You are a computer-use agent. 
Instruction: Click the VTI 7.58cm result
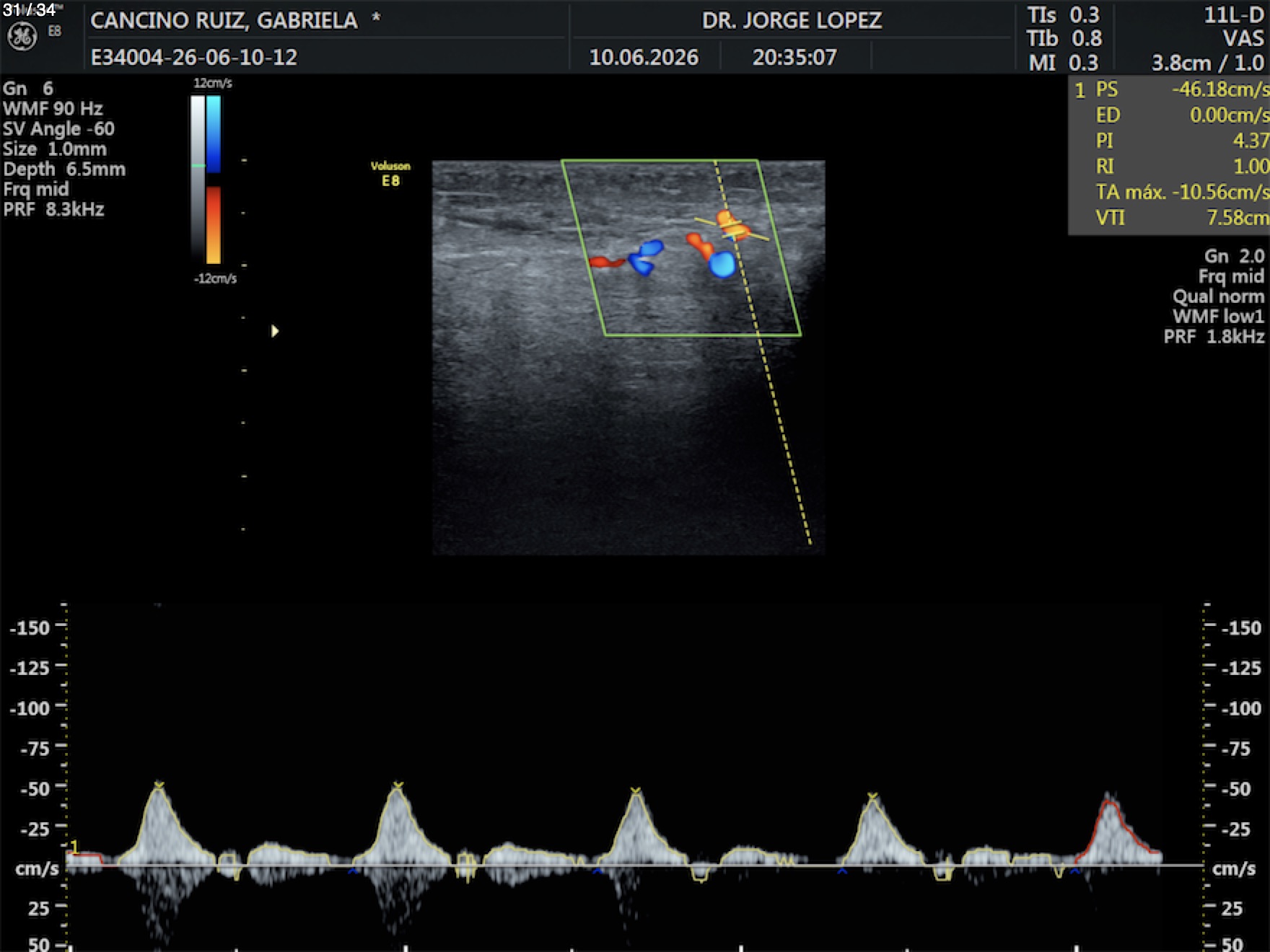(x=1181, y=218)
